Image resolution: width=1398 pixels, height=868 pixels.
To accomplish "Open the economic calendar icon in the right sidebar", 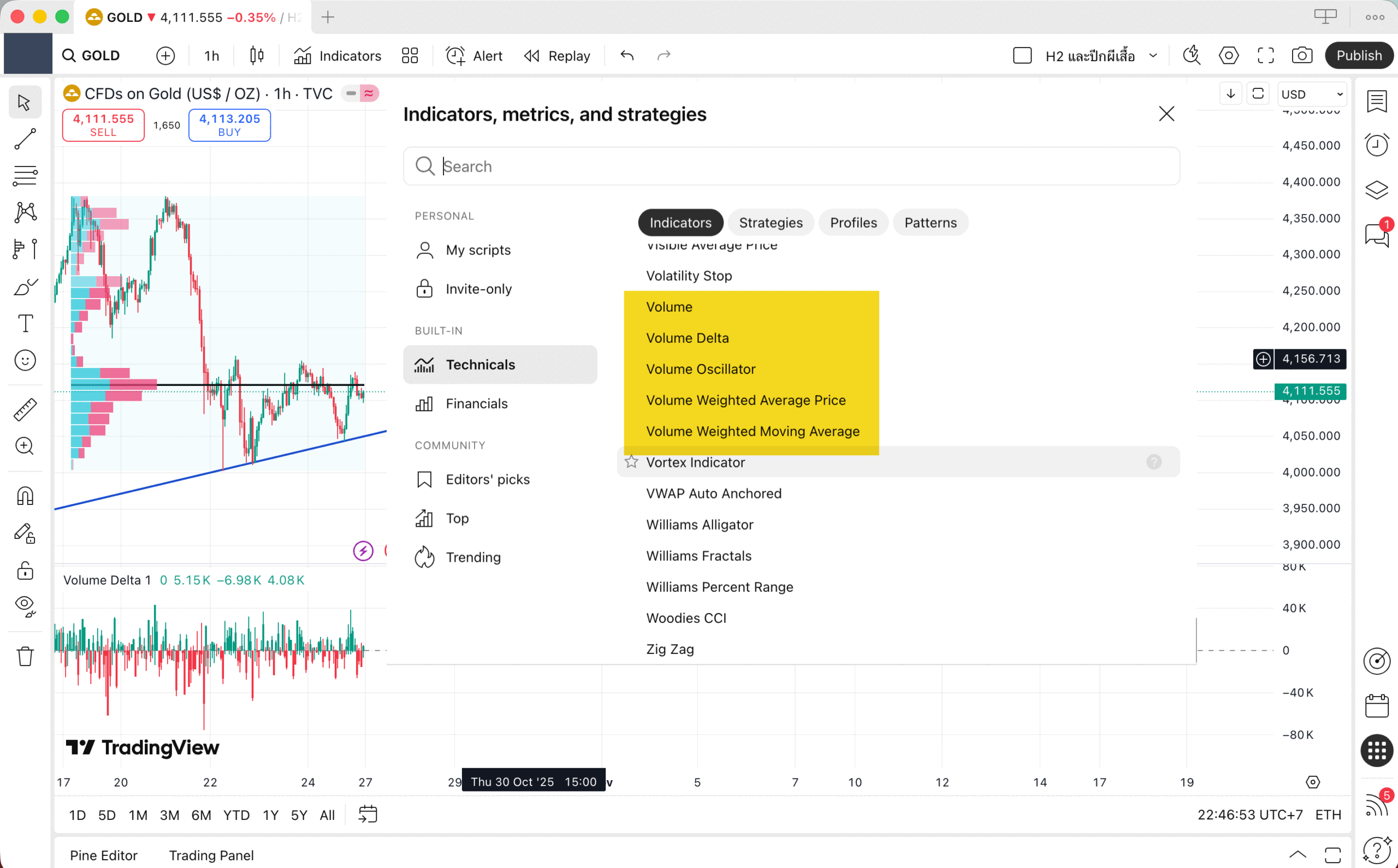I will (x=1376, y=705).
